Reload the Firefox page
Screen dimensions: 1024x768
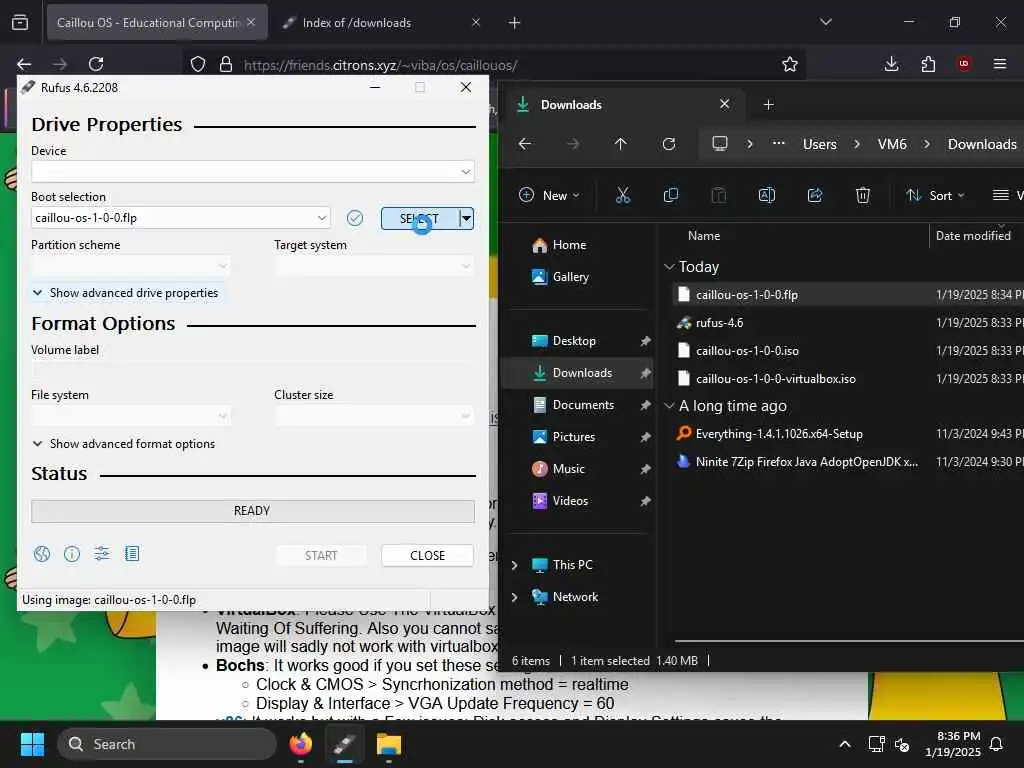(96, 64)
